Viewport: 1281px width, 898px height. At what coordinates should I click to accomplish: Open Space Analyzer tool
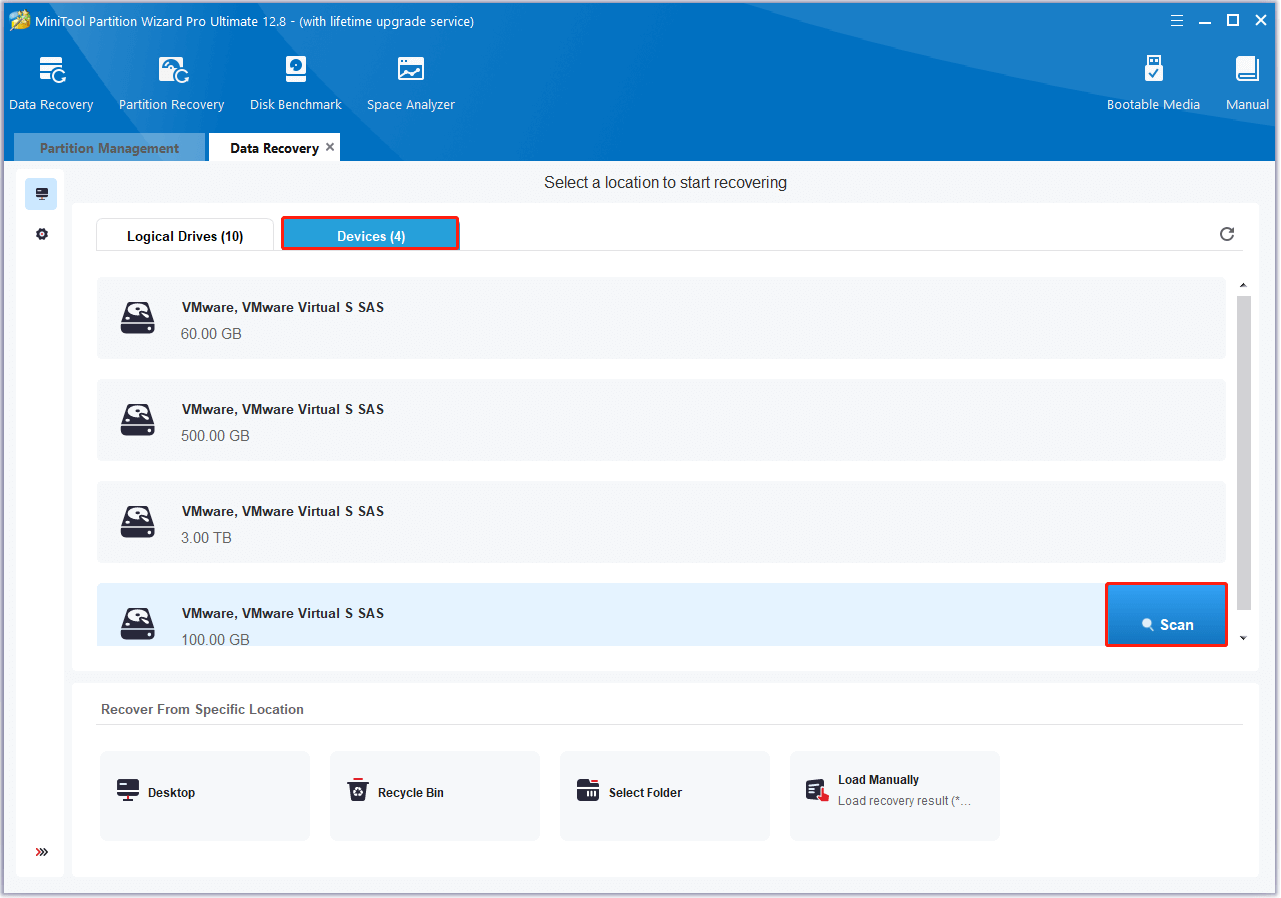point(410,83)
